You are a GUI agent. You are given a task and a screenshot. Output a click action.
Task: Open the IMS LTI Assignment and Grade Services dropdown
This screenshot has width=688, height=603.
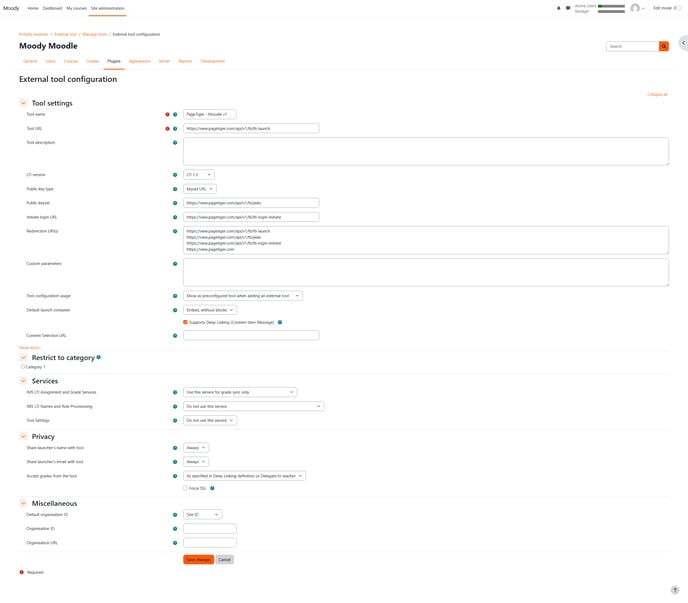click(x=240, y=392)
